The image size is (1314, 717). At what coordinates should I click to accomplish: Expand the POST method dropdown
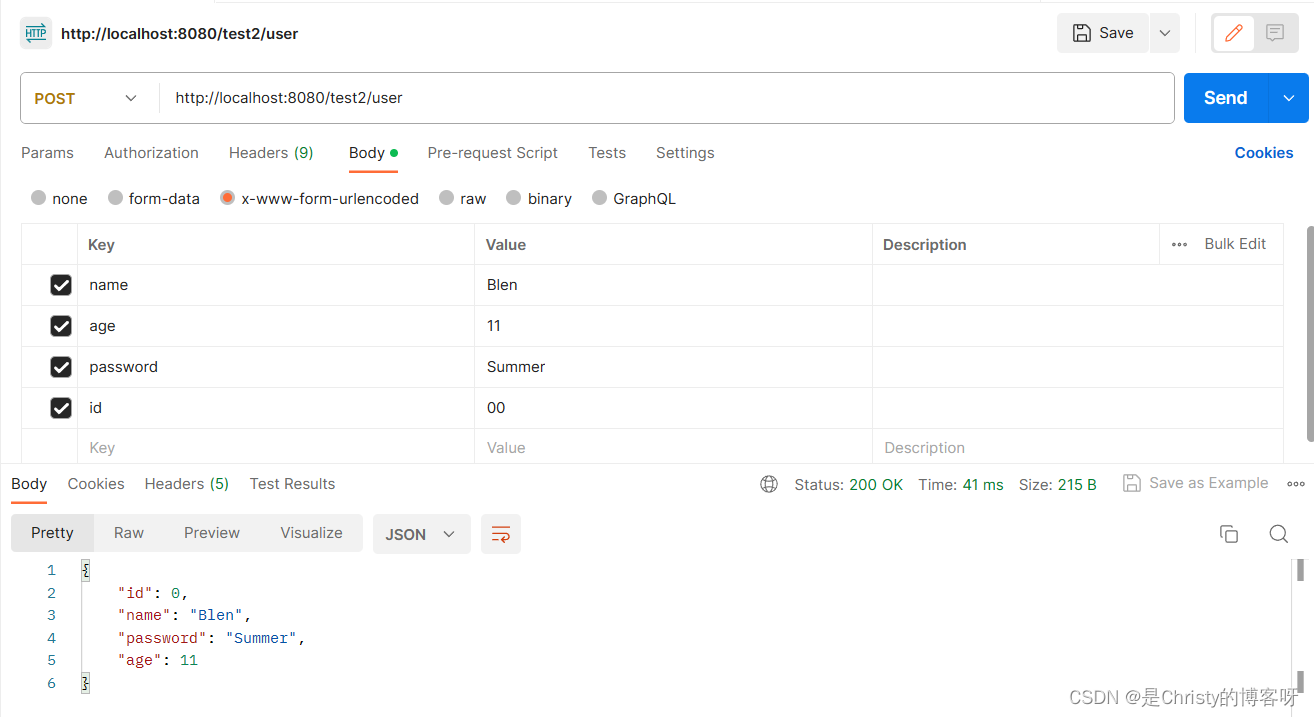(x=88, y=98)
